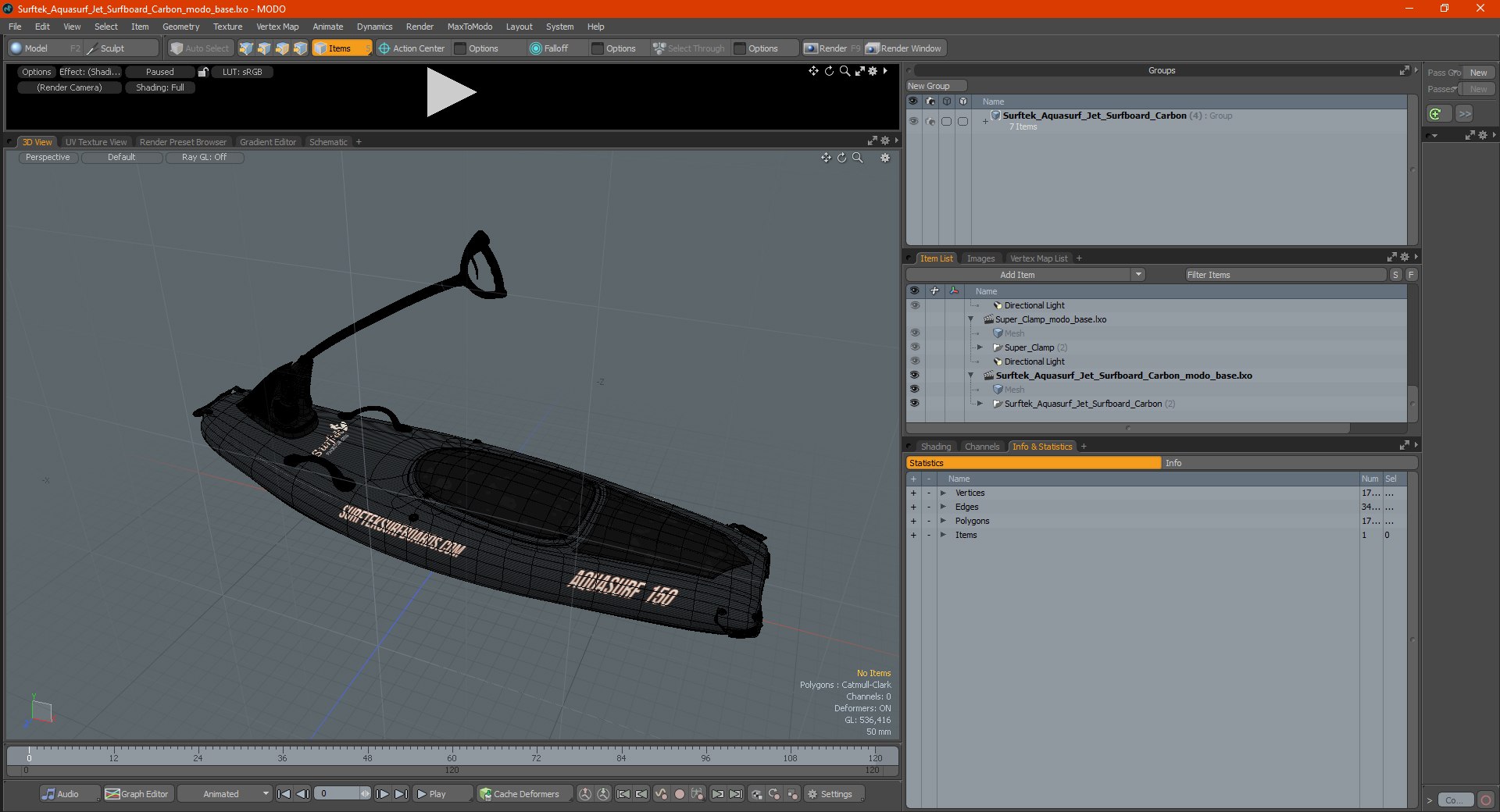Click the Ray GL: Off button
The image size is (1500, 812).
[205, 158]
